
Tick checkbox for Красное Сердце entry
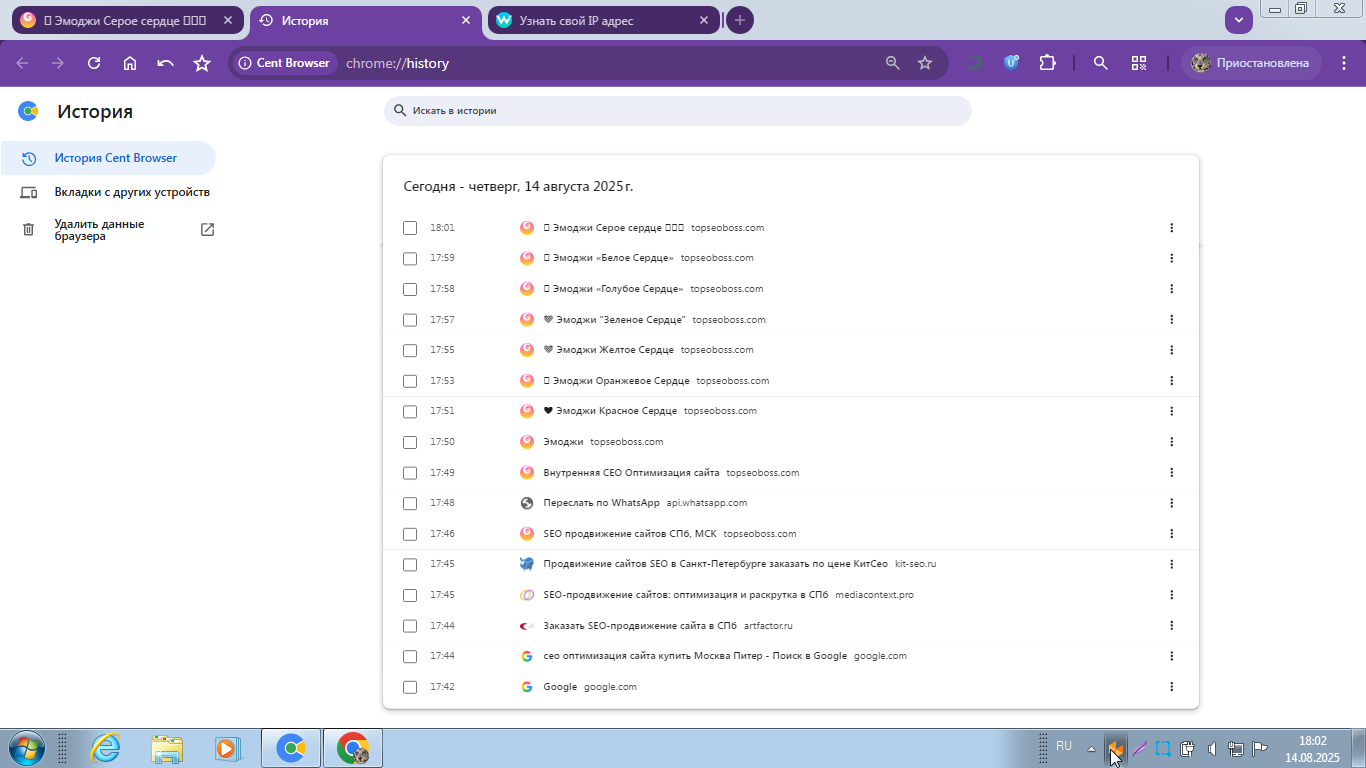[x=410, y=411]
